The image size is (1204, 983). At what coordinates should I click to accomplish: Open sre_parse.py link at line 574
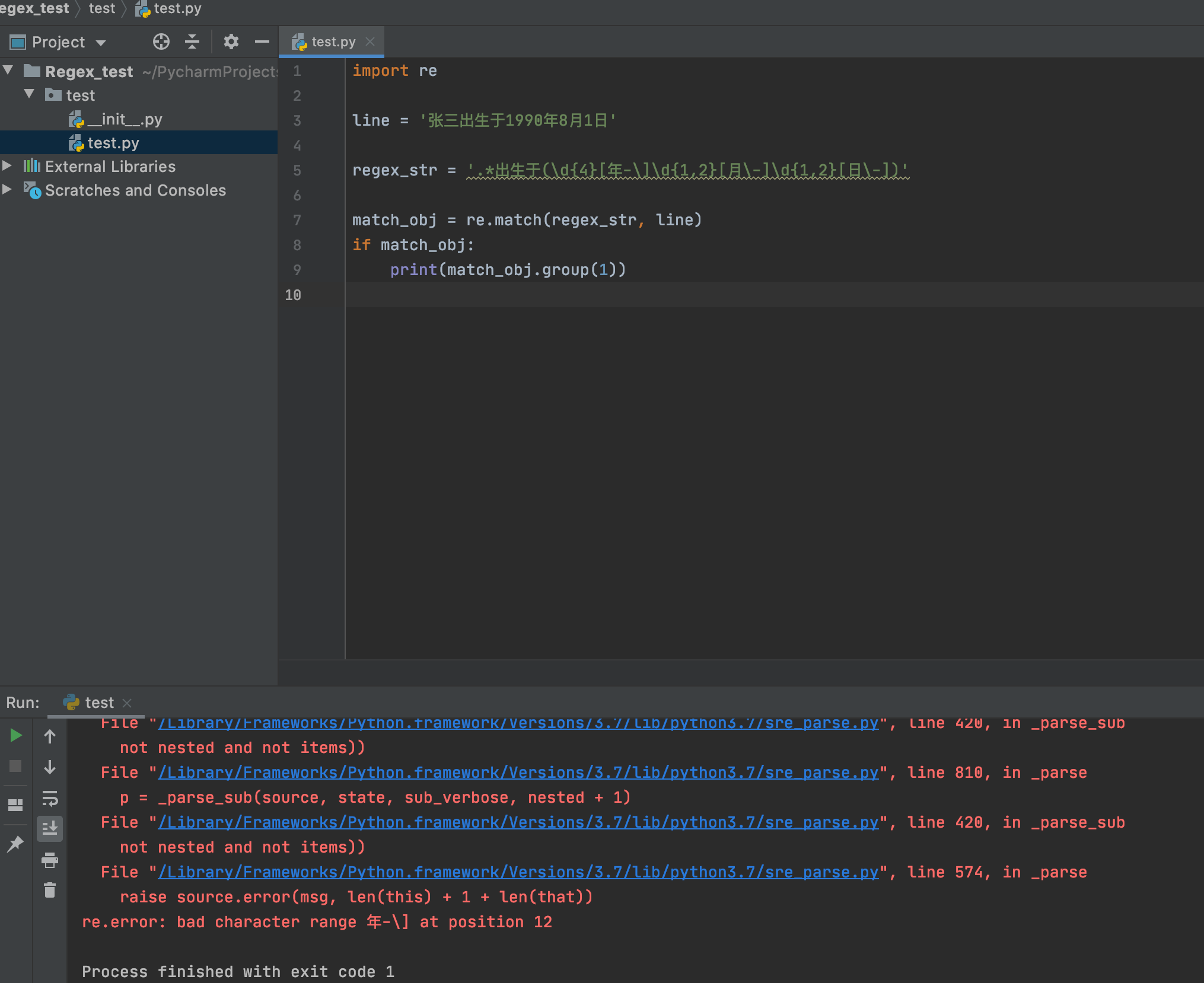[518, 872]
